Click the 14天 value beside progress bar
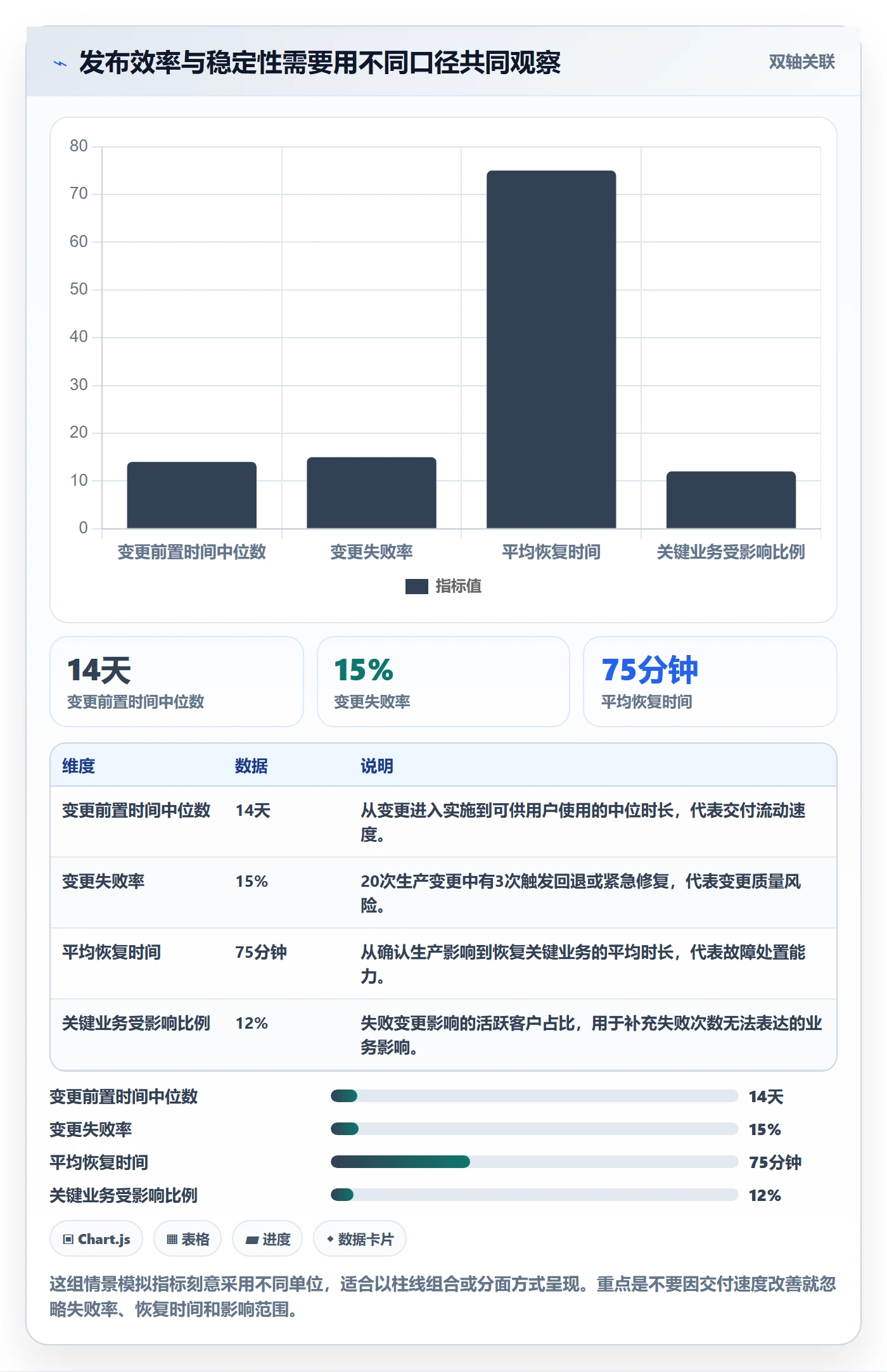Viewport: 887px width, 1372px height. pyautogui.click(x=766, y=1096)
